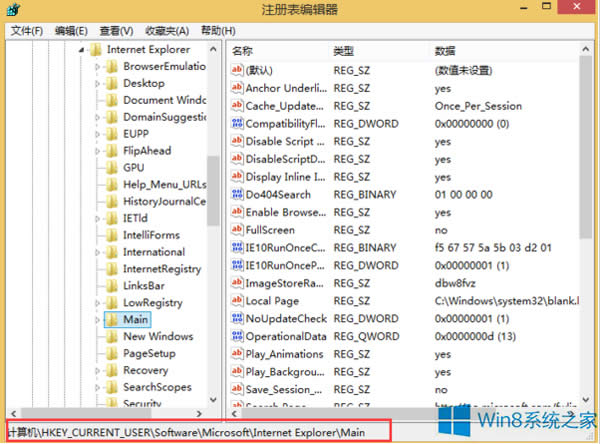Click the Internet Explorer folder icon

(95, 49)
